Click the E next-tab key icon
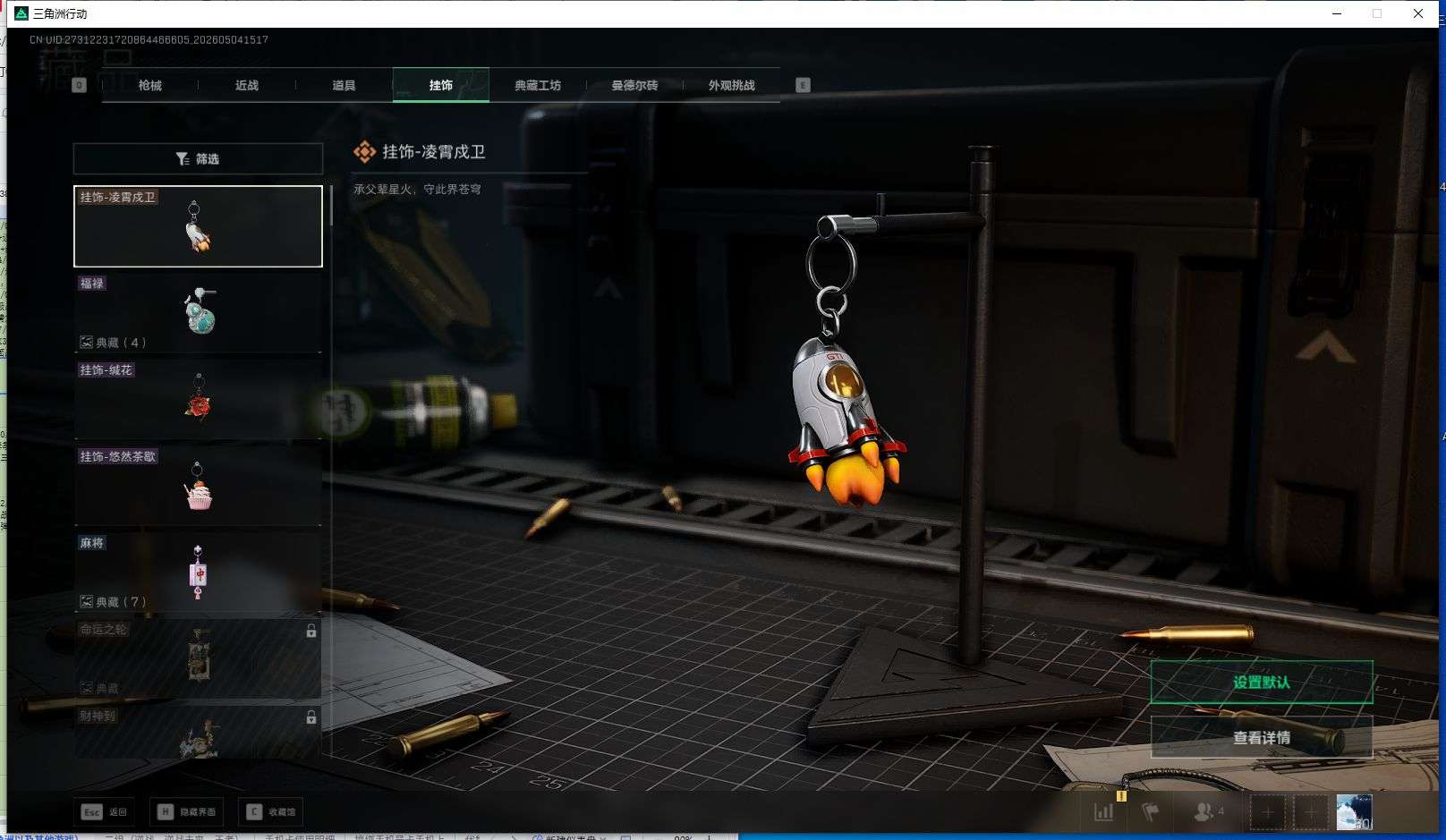This screenshot has height=840, width=1446. [803, 85]
